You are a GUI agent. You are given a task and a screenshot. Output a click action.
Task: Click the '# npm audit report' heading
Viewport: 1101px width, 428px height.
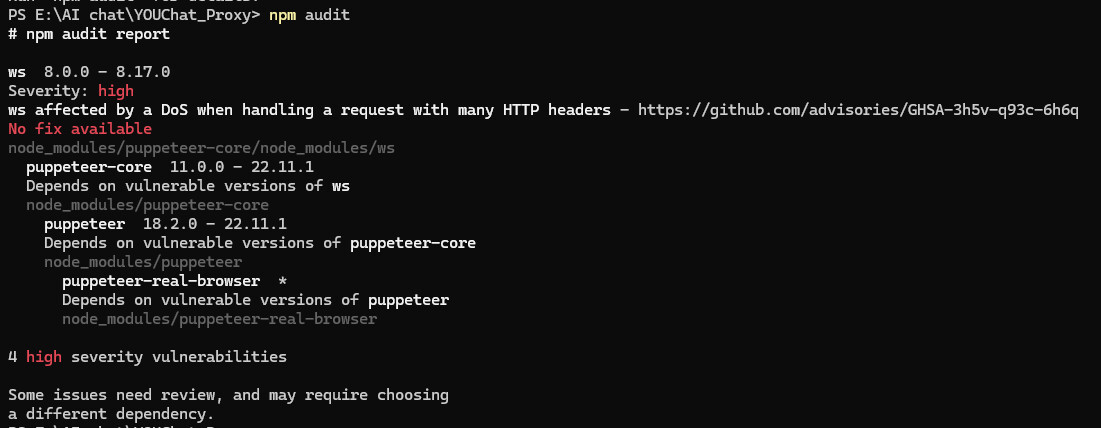pos(89,34)
